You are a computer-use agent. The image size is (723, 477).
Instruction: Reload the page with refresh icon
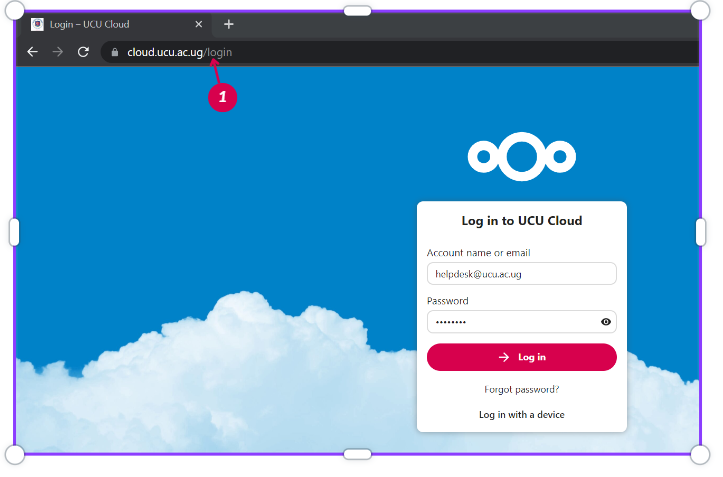tap(83, 52)
